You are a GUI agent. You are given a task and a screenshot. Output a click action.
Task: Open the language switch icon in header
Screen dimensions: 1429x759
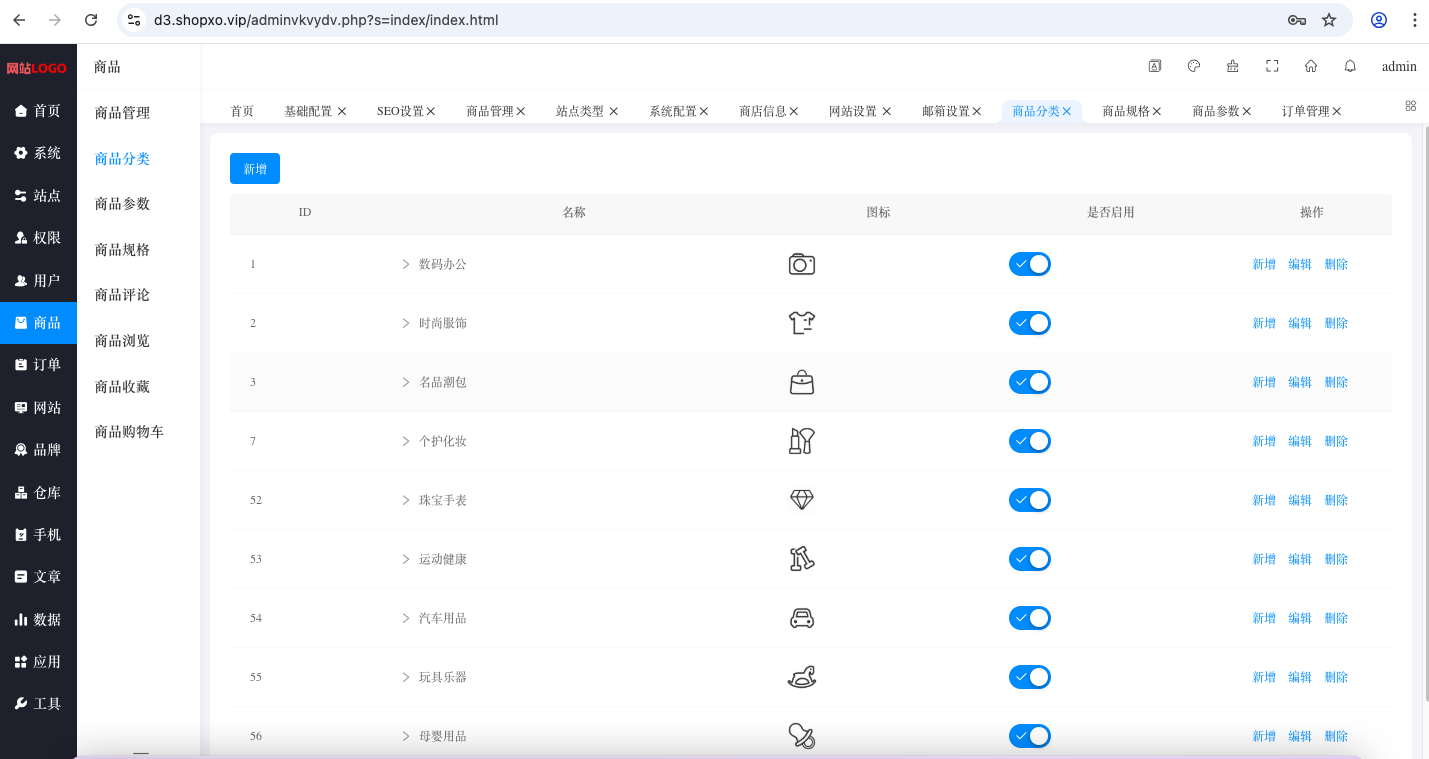1154,66
